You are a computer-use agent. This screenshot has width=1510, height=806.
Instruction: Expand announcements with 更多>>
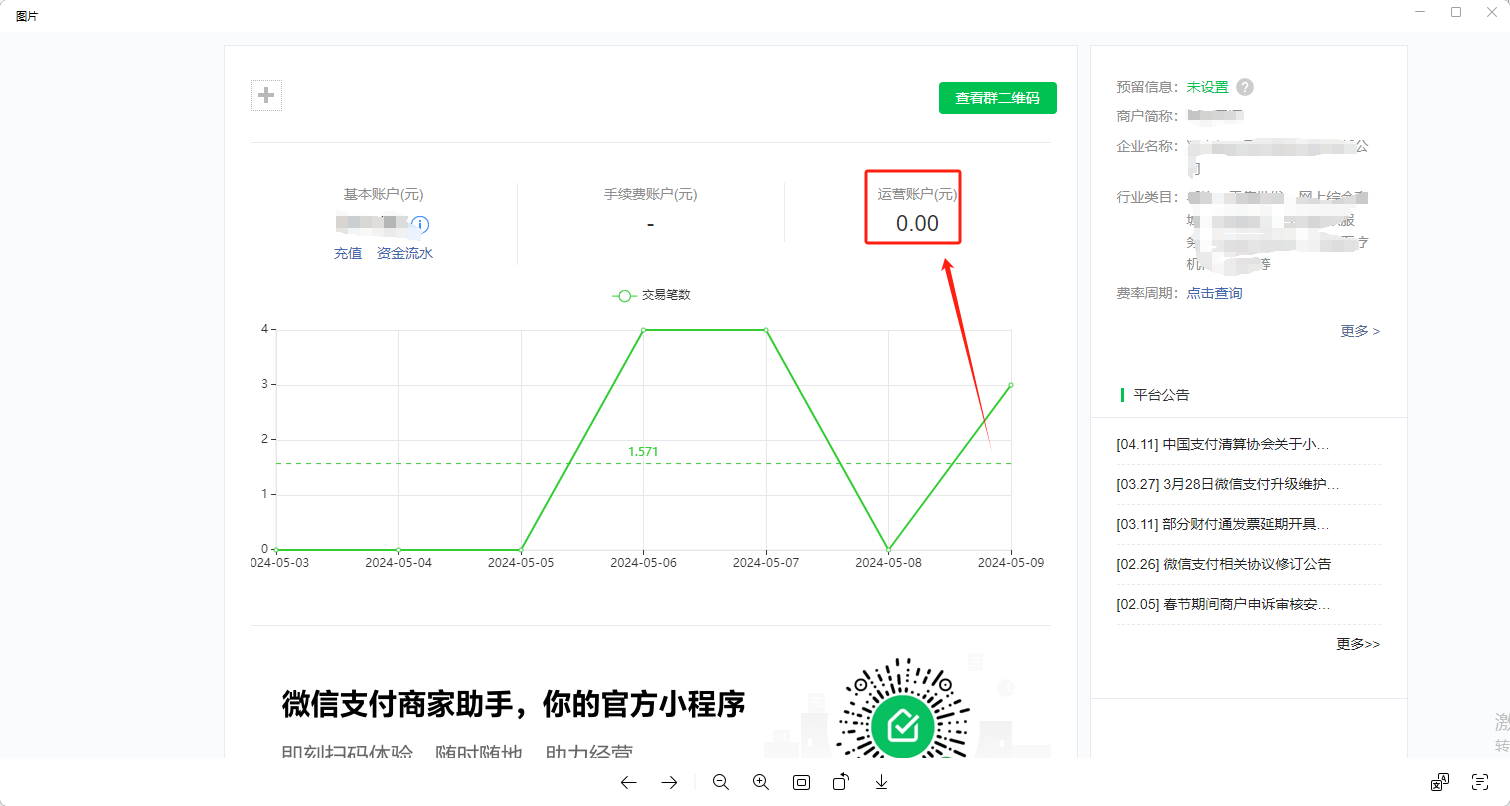tap(1357, 644)
